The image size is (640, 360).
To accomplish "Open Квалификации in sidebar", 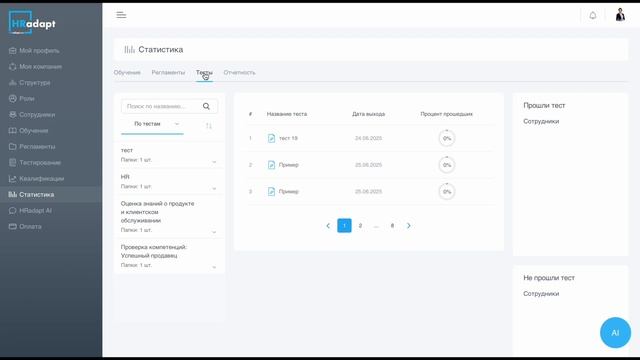I will [36, 178].
